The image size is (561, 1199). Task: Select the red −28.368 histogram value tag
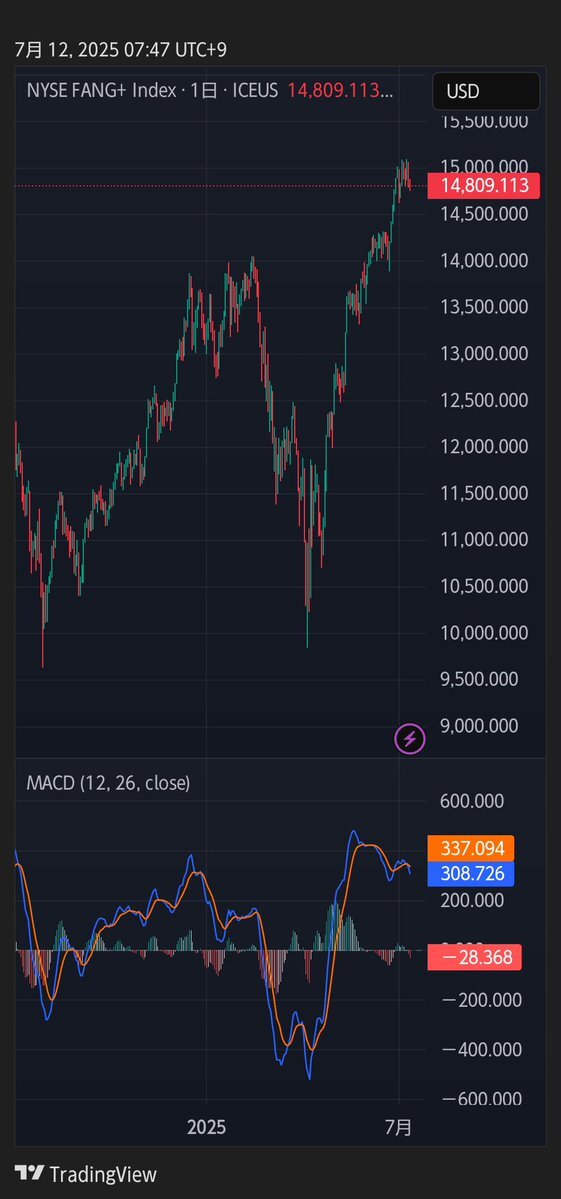click(x=475, y=957)
